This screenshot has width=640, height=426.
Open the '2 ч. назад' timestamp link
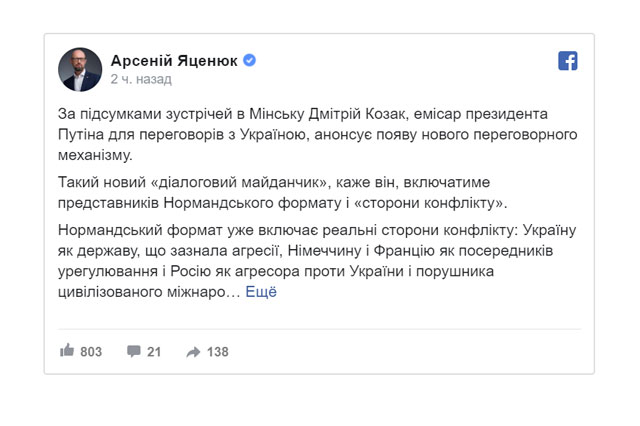(141, 79)
